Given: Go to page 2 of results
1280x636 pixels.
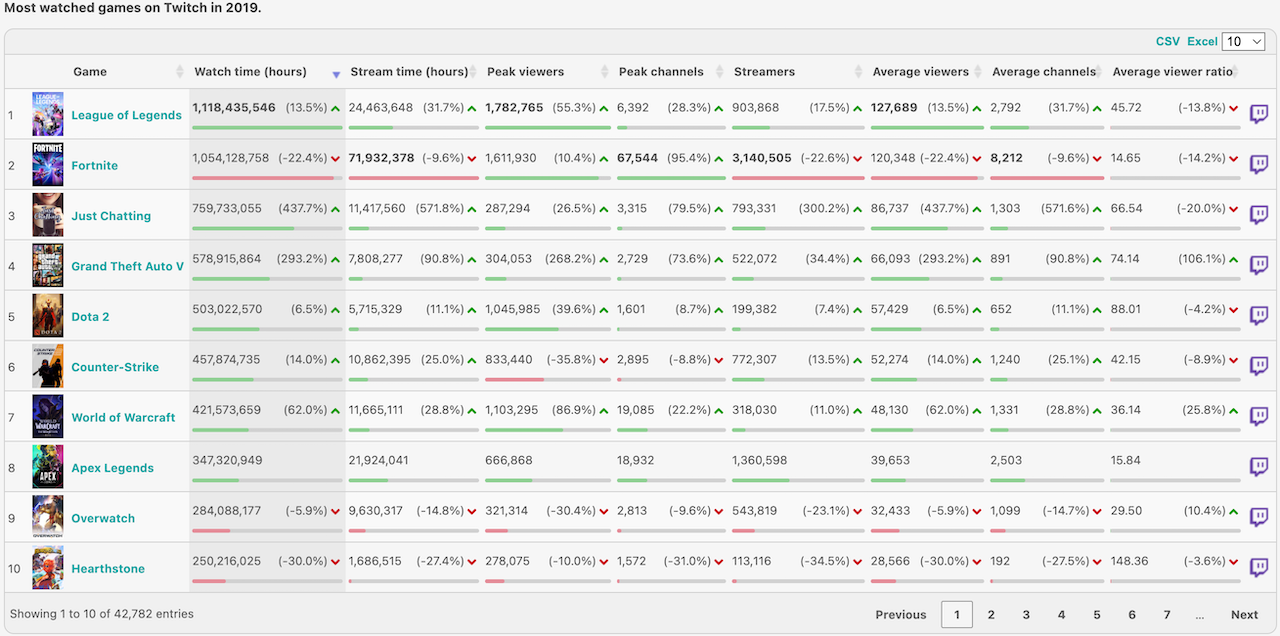Looking at the screenshot, I should [991, 615].
